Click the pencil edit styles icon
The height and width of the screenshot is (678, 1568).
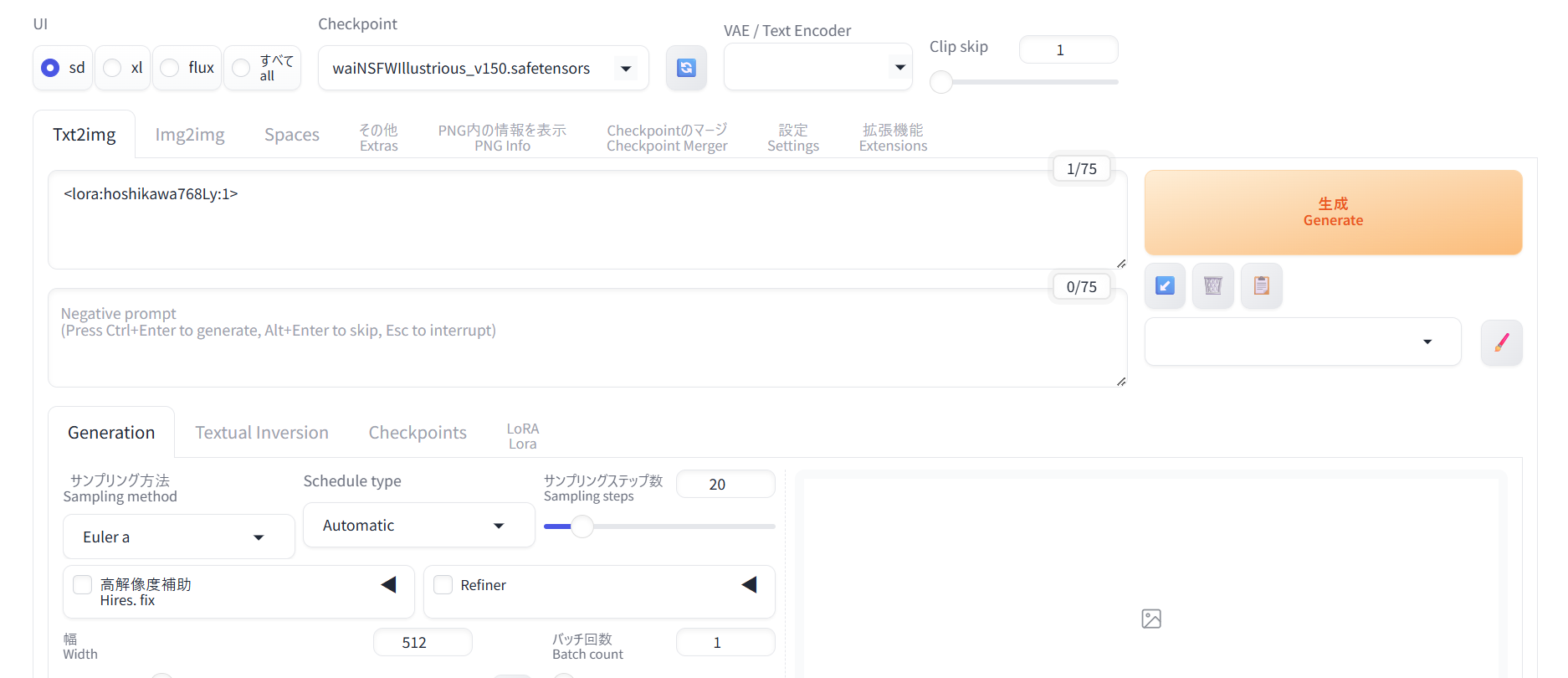click(1501, 342)
